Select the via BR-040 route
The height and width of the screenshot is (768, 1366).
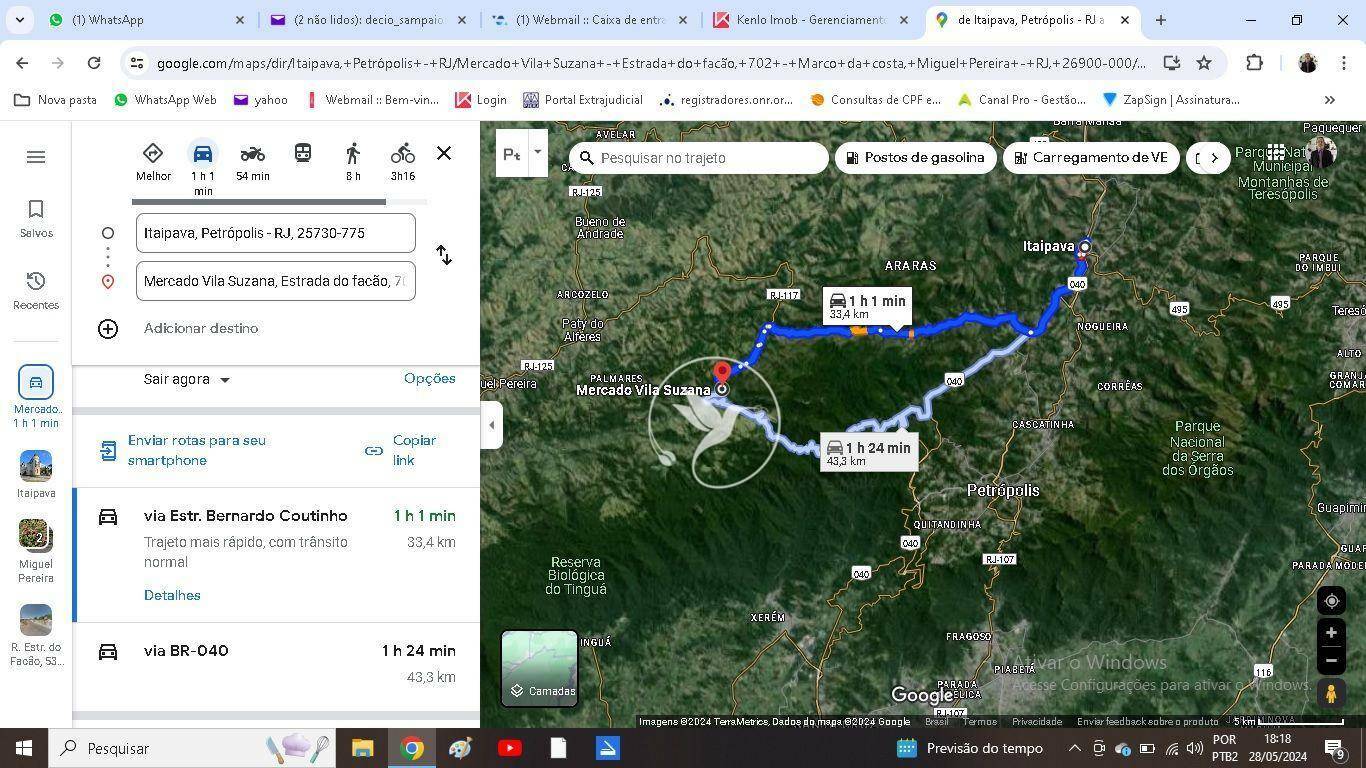(277, 664)
